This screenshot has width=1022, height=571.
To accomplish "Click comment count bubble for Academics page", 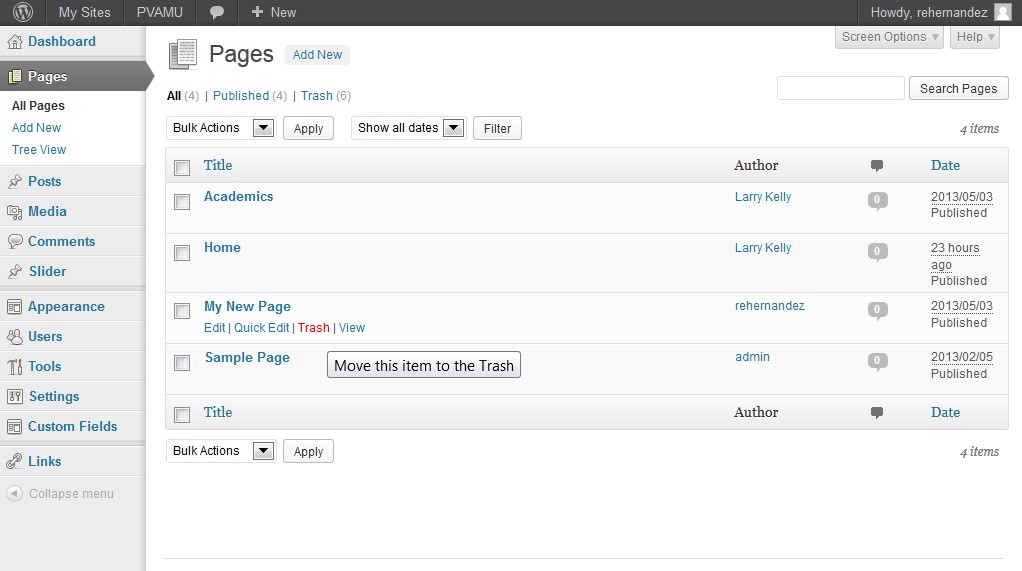I will (877, 200).
